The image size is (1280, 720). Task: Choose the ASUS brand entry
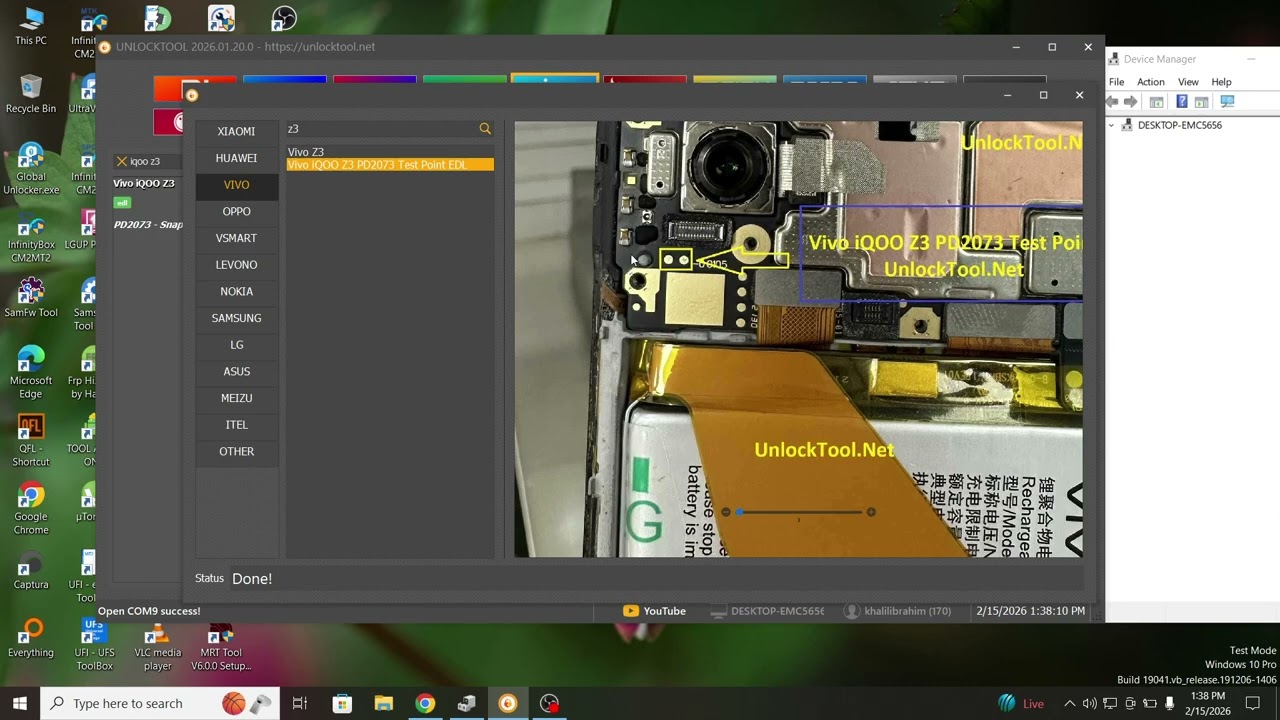[x=237, y=371]
